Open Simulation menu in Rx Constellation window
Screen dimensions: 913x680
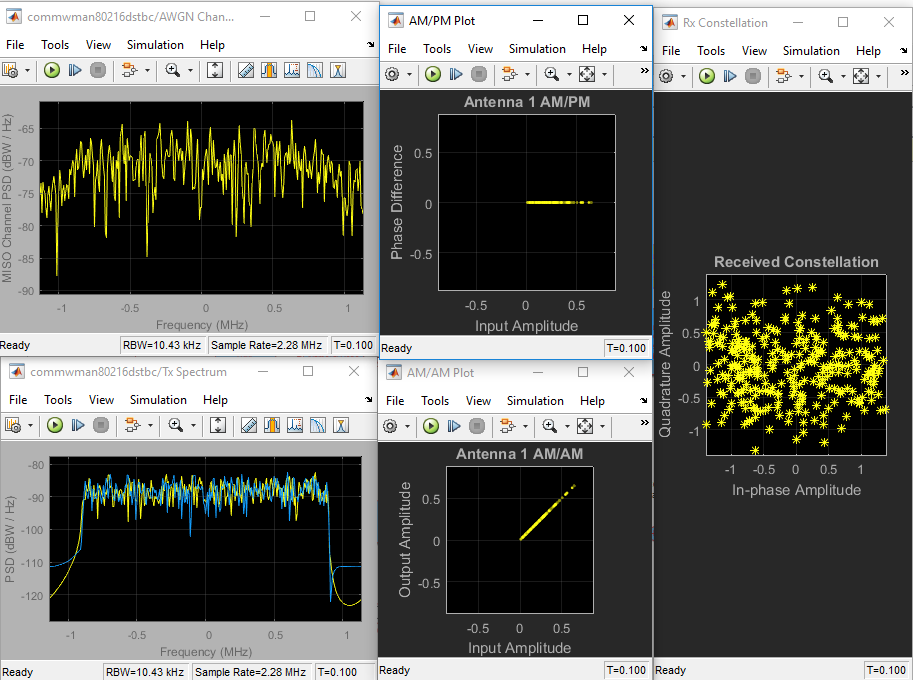[x=811, y=50]
